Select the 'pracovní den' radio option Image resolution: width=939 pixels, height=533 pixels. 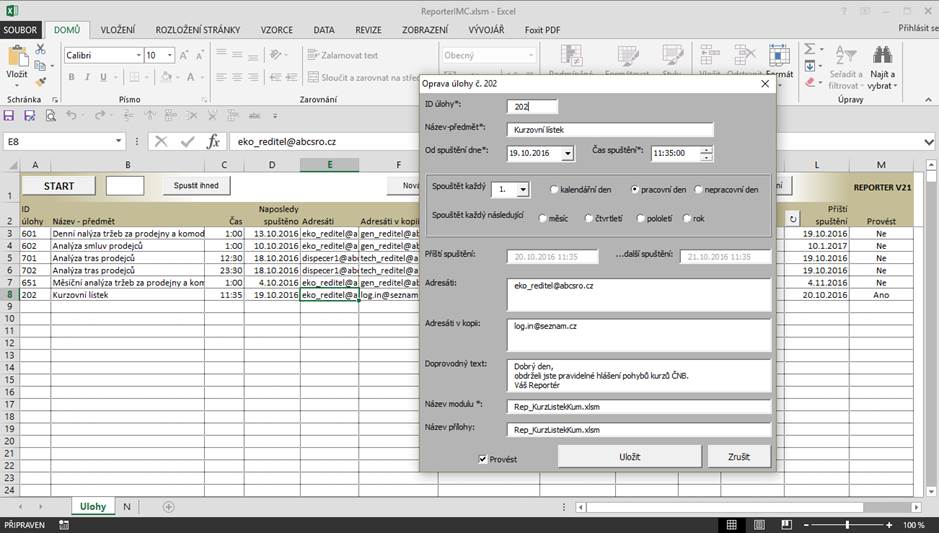(x=635, y=189)
